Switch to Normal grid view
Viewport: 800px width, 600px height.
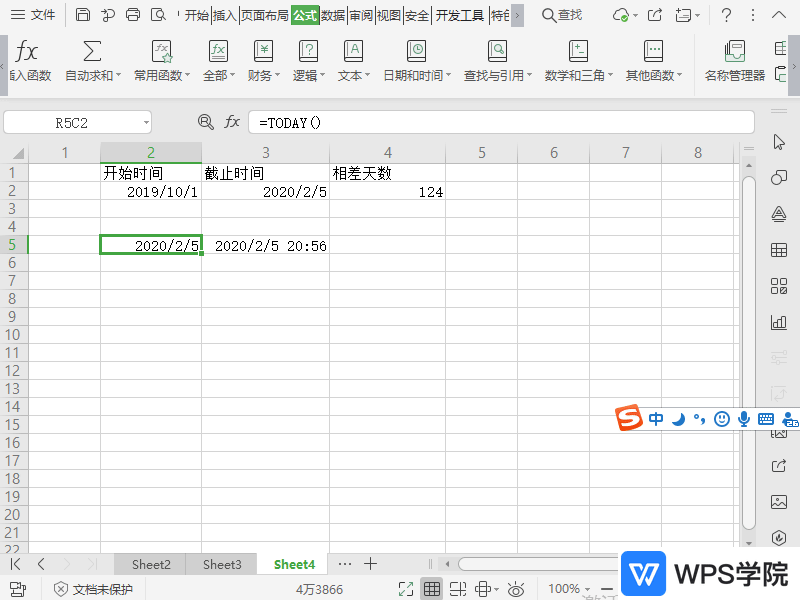pos(432,589)
